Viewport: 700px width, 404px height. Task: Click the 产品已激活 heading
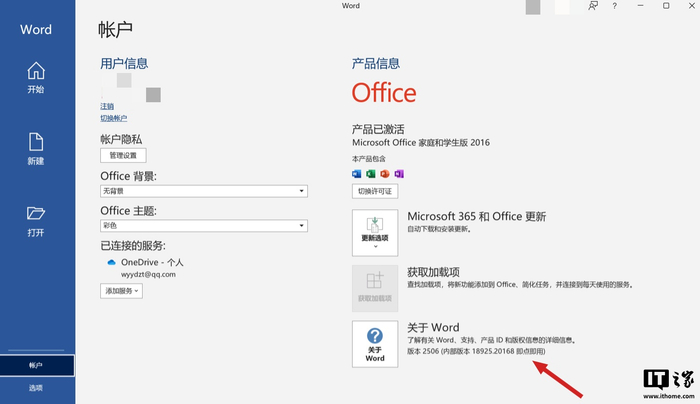pos(378,129)
